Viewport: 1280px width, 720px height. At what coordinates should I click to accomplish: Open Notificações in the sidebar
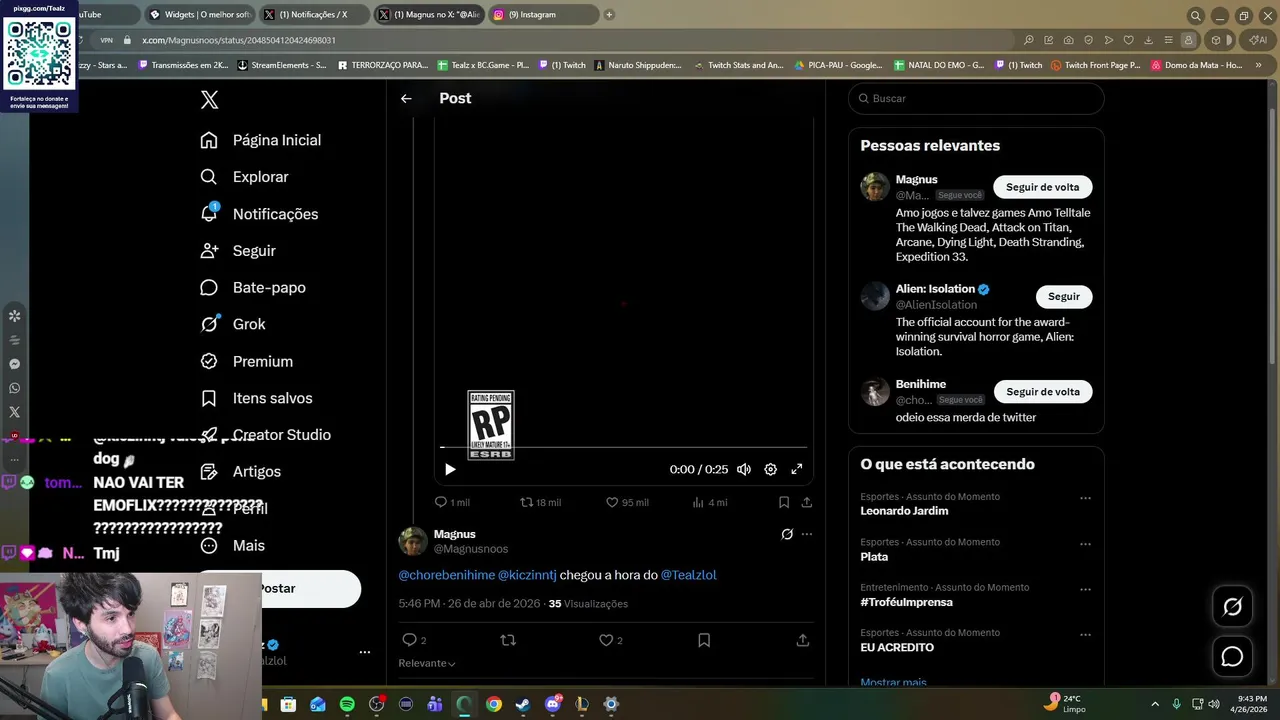coord(259,214)
